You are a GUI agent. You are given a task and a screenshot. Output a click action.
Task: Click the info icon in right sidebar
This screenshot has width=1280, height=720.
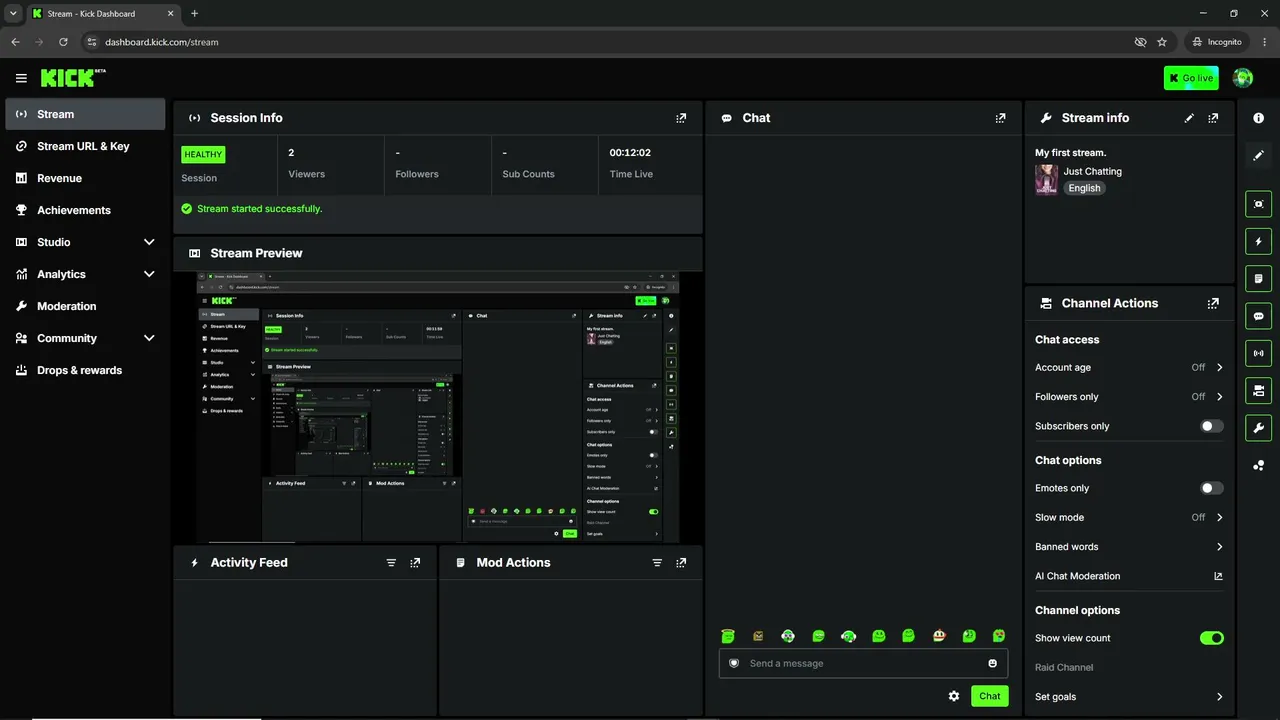pyautogui.click(x=1258, y=118)
